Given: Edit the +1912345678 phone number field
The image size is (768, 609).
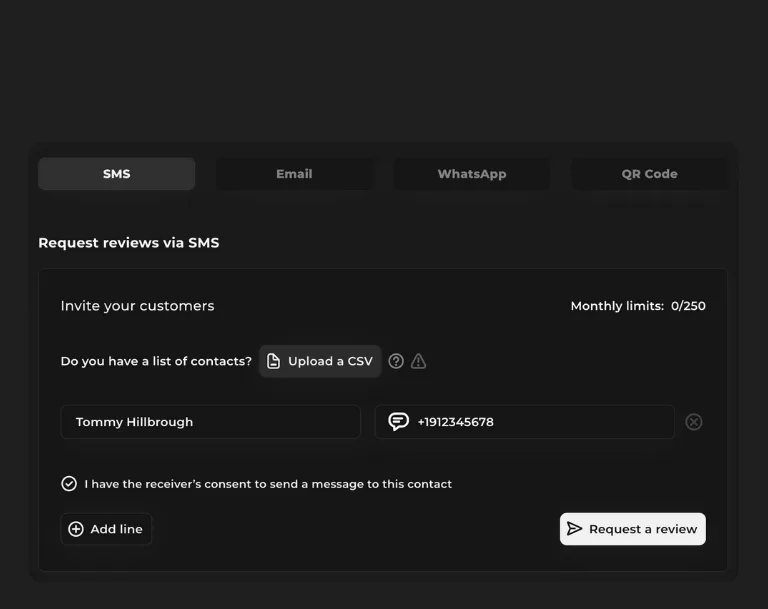Looking at the screenshot, I should coord(525,422).
